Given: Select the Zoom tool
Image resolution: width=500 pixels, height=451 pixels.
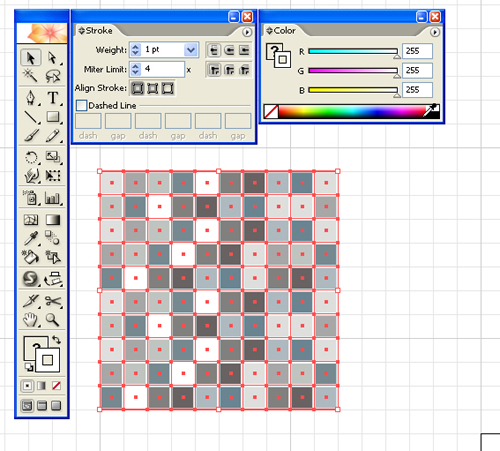Looking at the screenshot, I should (52, 320).
